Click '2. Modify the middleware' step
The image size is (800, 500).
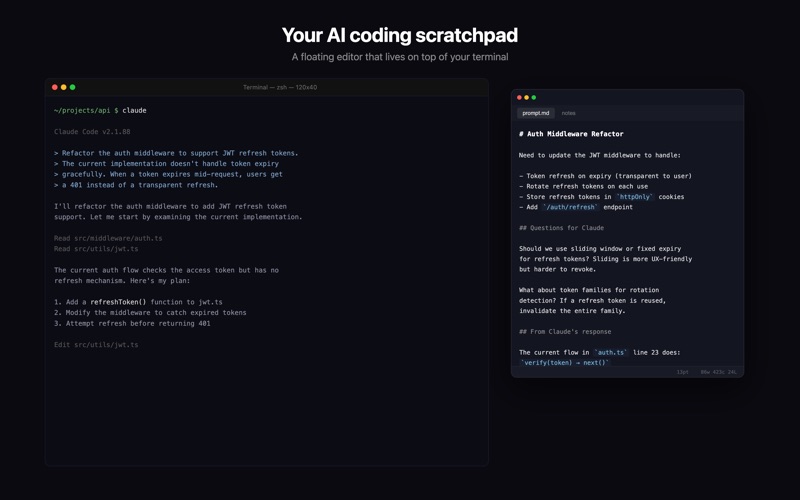click(150, 313)
